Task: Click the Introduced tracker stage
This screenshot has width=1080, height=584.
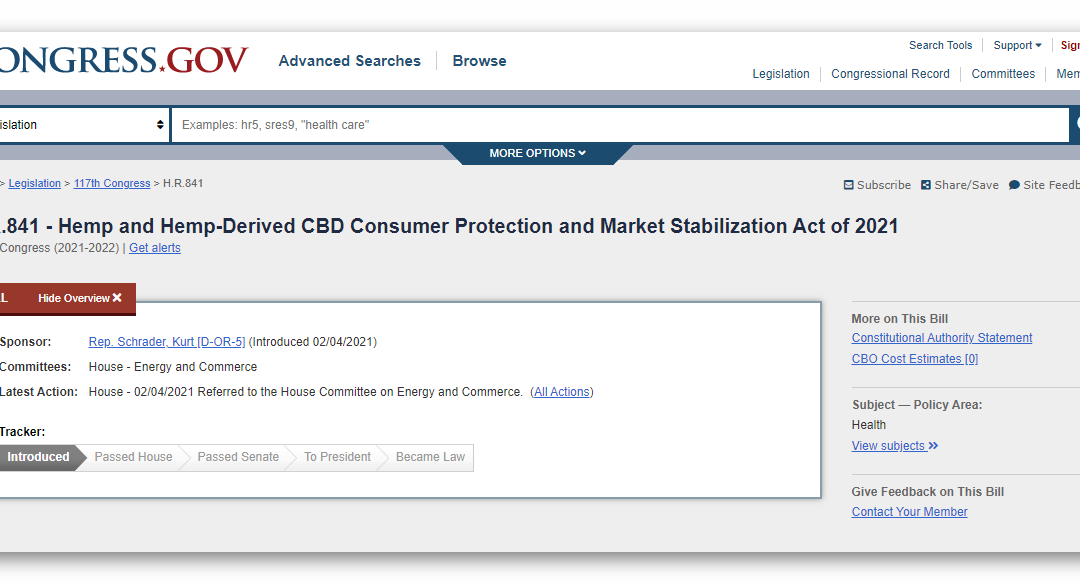Action: point(38,457)
